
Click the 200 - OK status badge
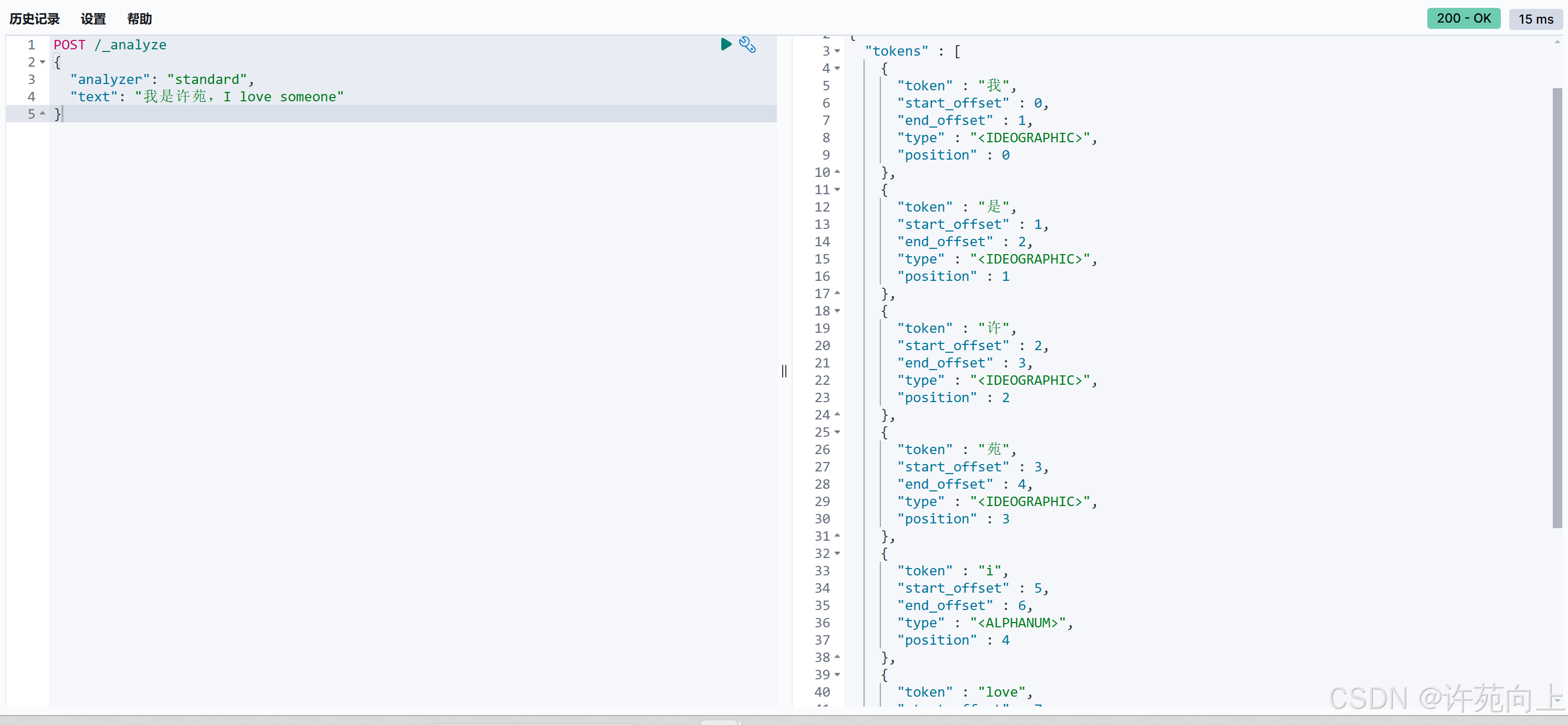click(x=1464, y=18)
